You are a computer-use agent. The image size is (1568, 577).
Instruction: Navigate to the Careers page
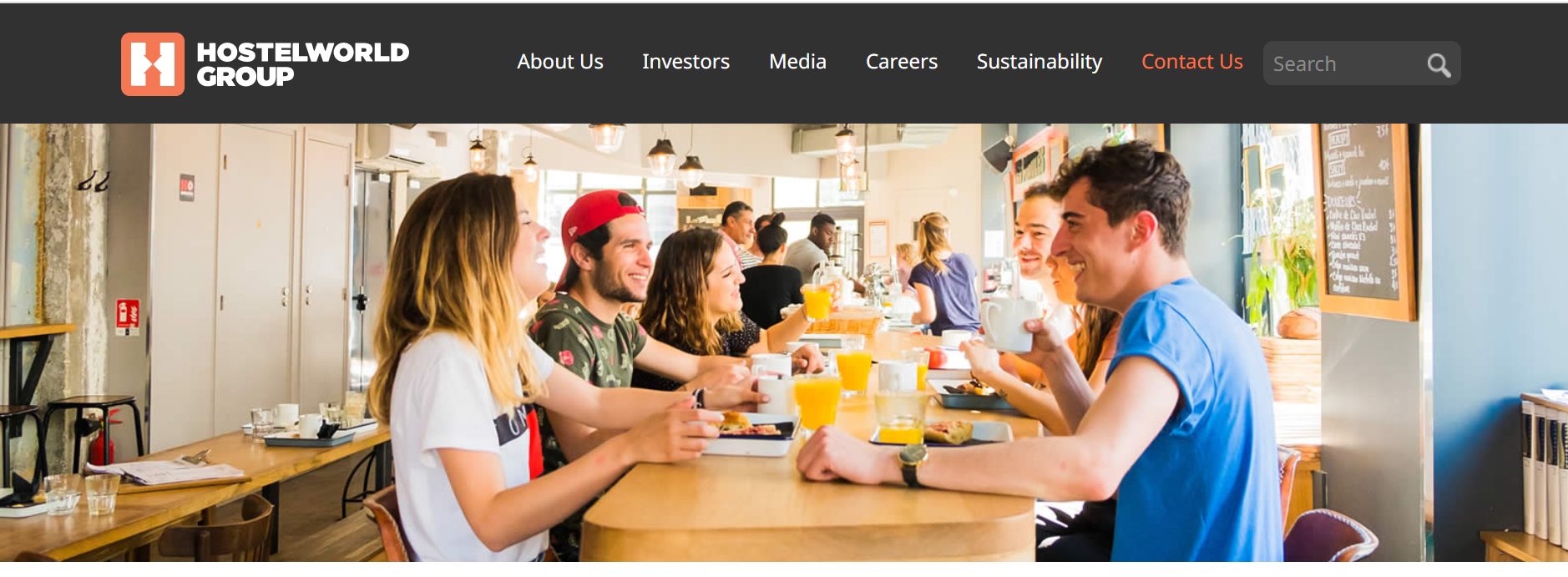pos(902,62)
